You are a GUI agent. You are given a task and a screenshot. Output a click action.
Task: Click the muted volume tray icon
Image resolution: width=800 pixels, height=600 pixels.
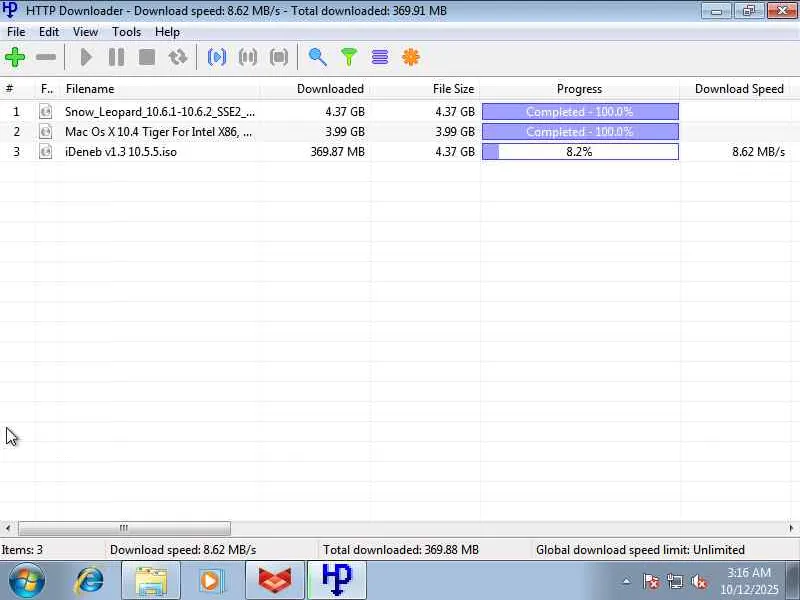pos(699,581)
